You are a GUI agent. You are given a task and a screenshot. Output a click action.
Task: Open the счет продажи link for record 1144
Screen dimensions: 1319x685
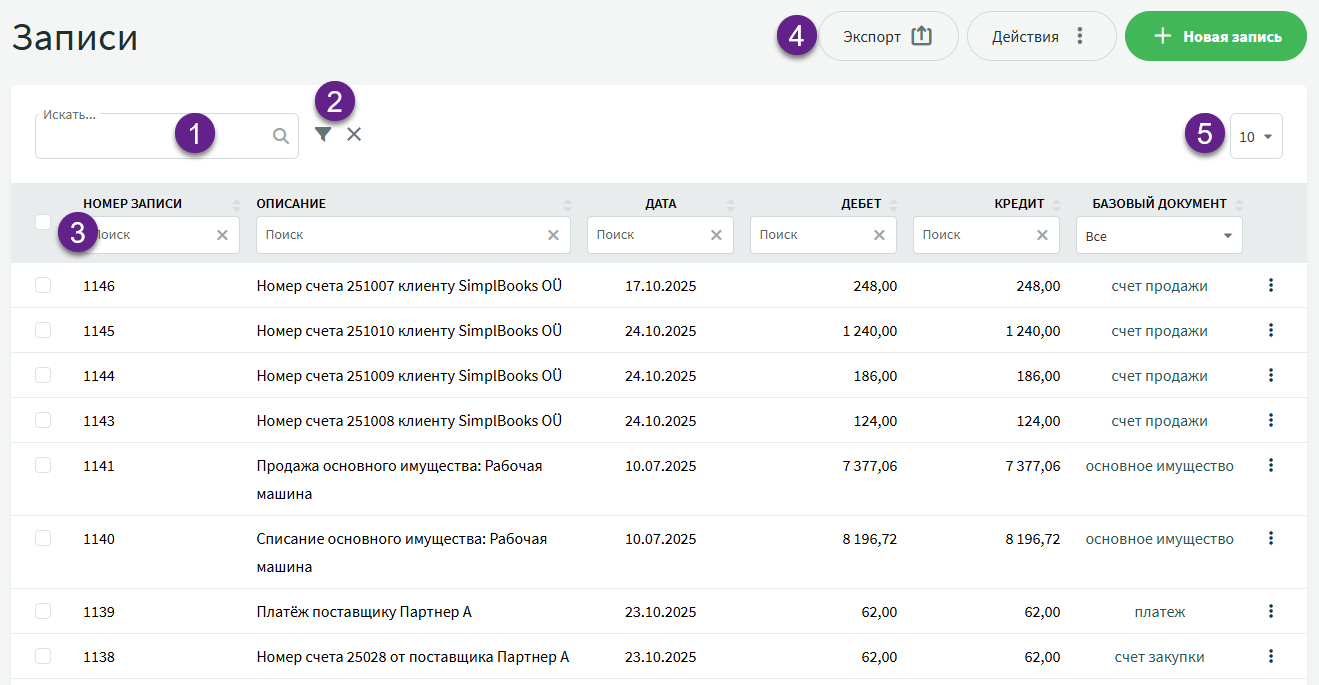[x=1159, y=376]
